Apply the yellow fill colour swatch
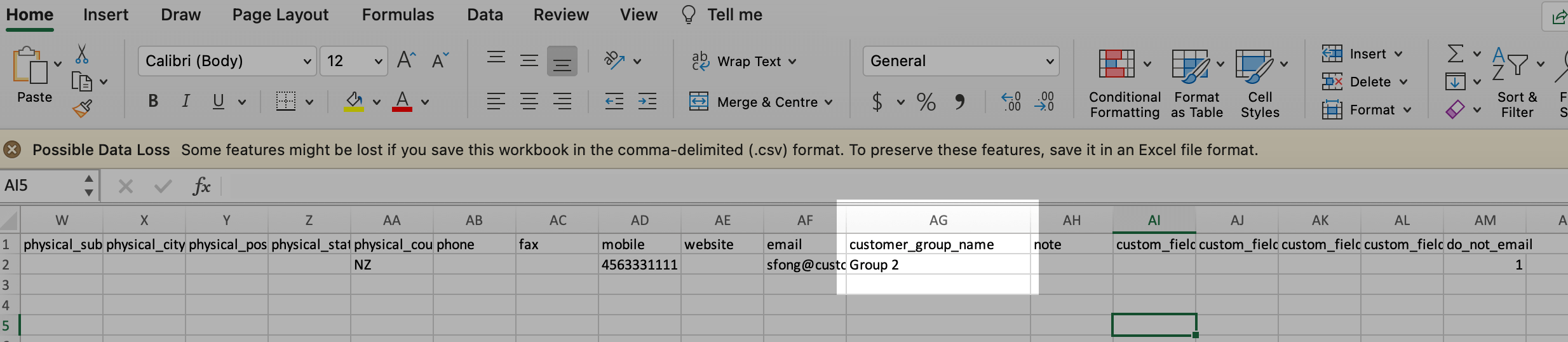Image resolution: width=1568 pixels, height=342 pixels. (354, 102)
